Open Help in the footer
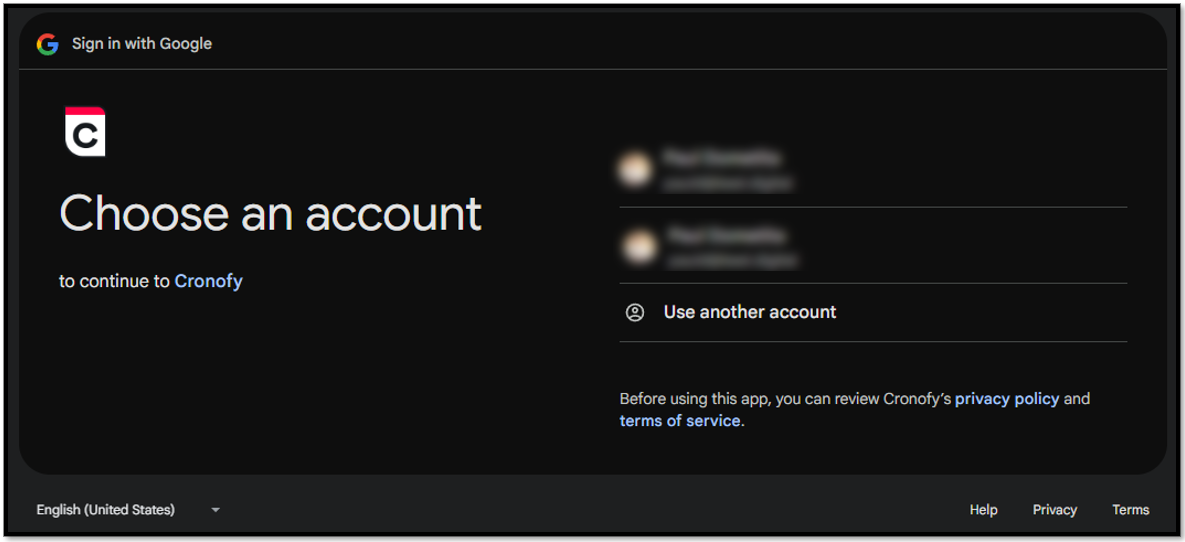This screenshot has height=542, width=1185. coord(983,510)
